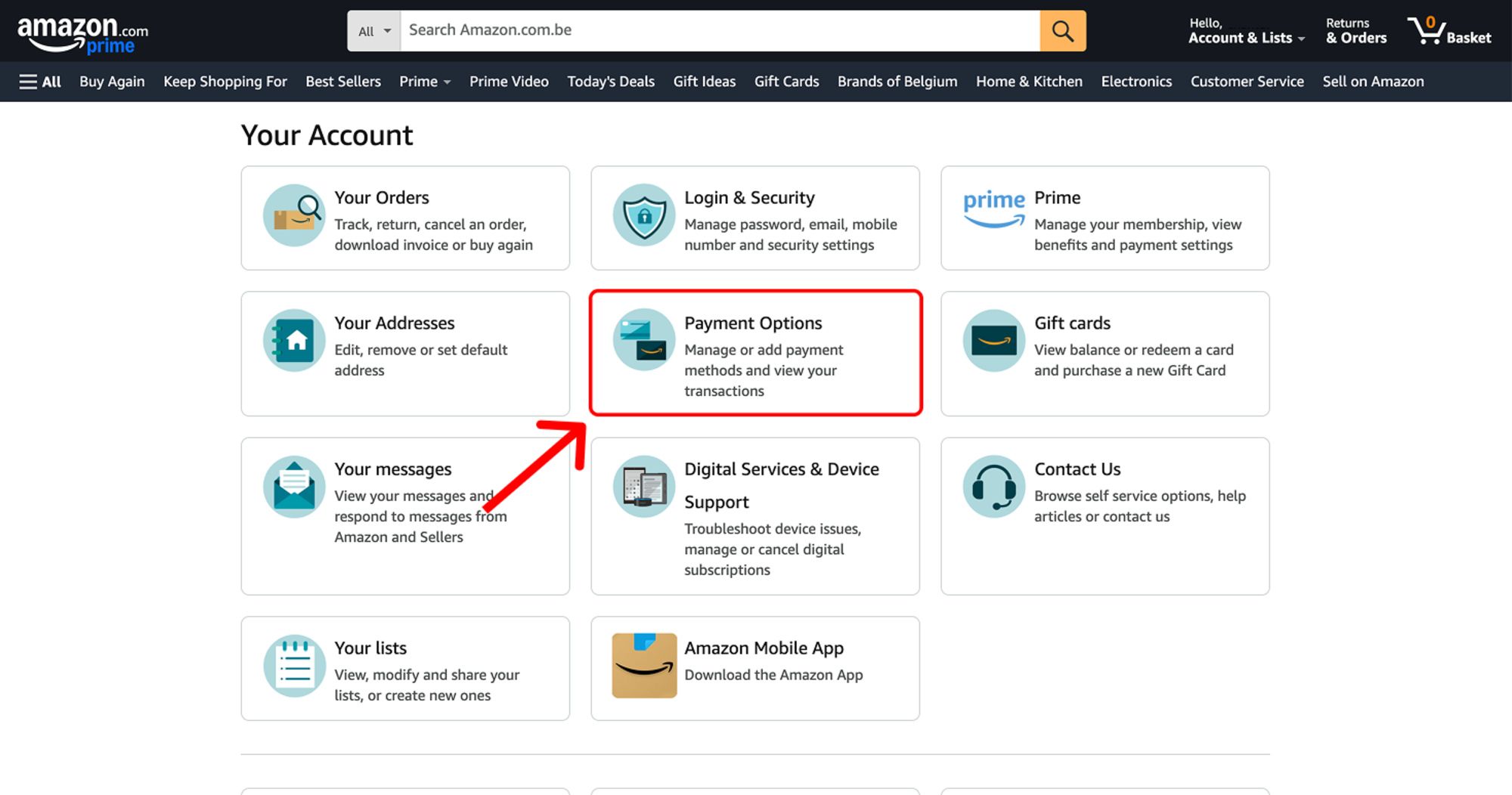The image size is (1512, 795).
Task: Open Contact Us title
Action: coord(1077,469)
